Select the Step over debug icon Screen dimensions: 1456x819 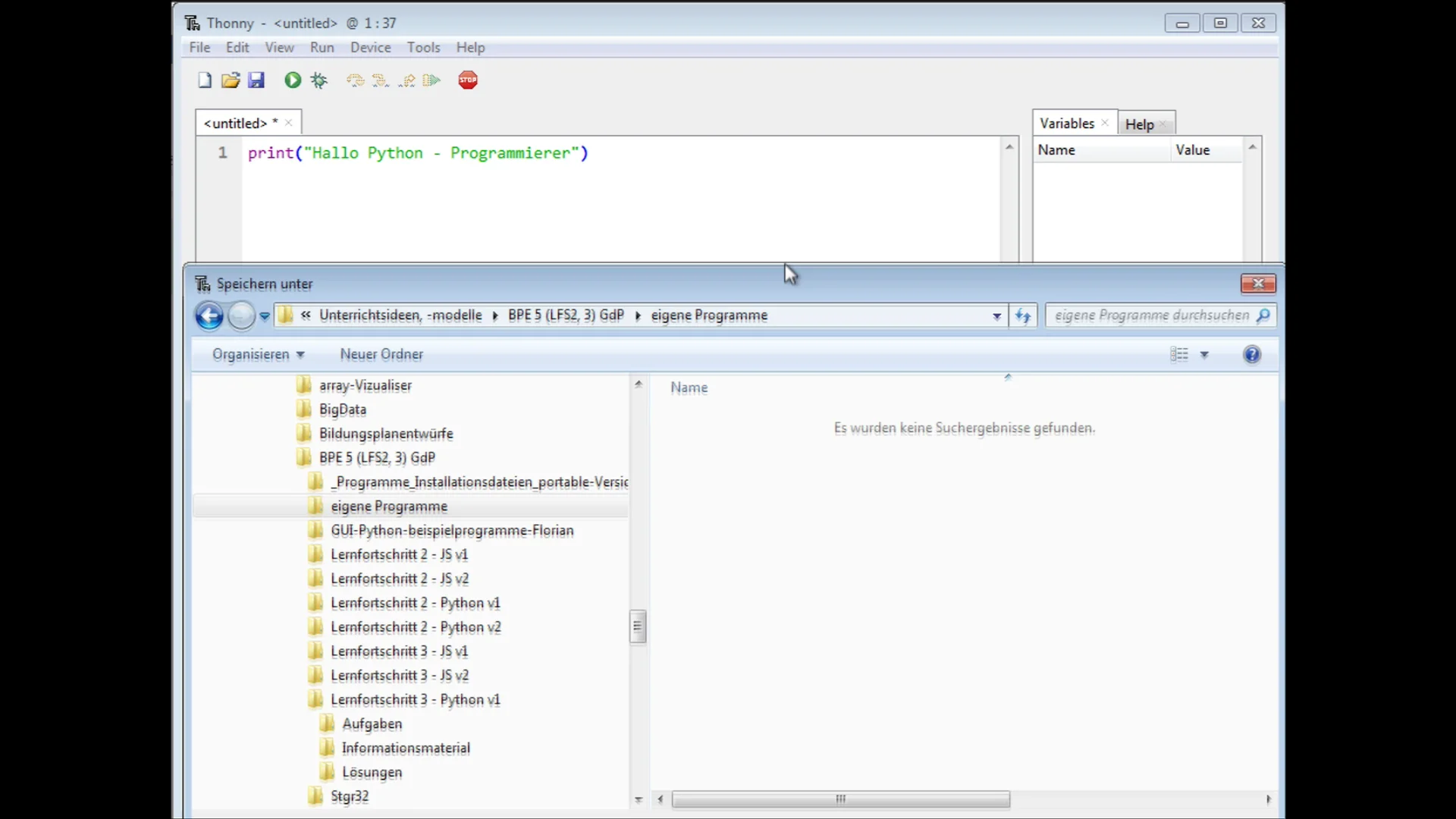click(354, 80)
